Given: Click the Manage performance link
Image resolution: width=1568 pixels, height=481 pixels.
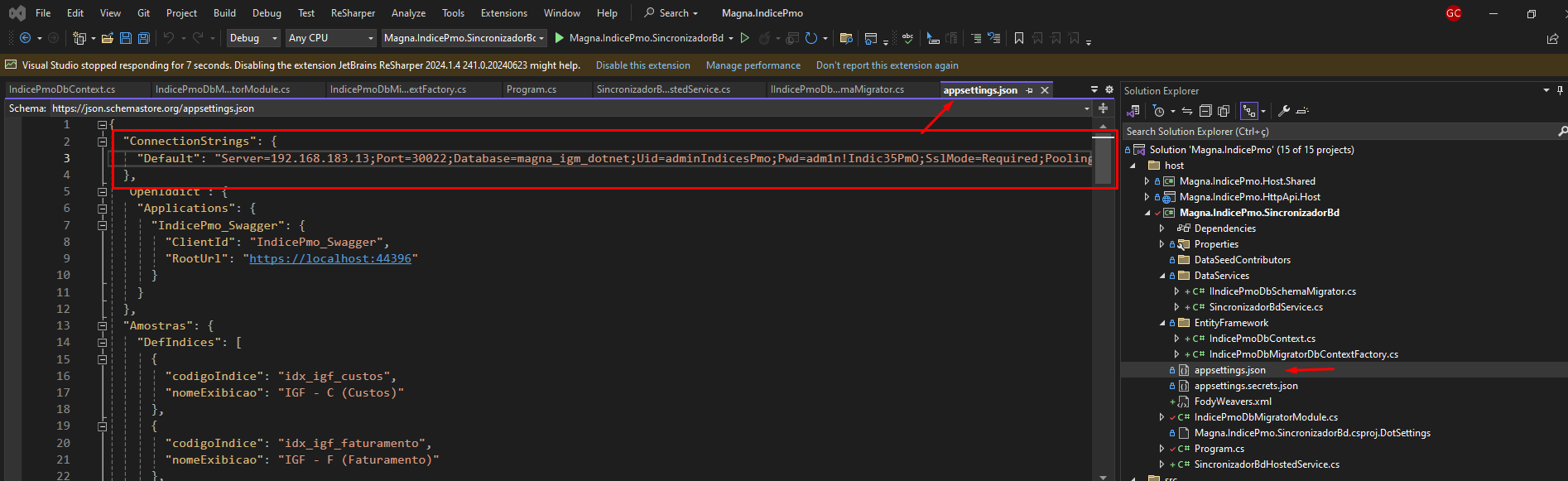Looking at the screenshot, I should [x=753, y=65].
